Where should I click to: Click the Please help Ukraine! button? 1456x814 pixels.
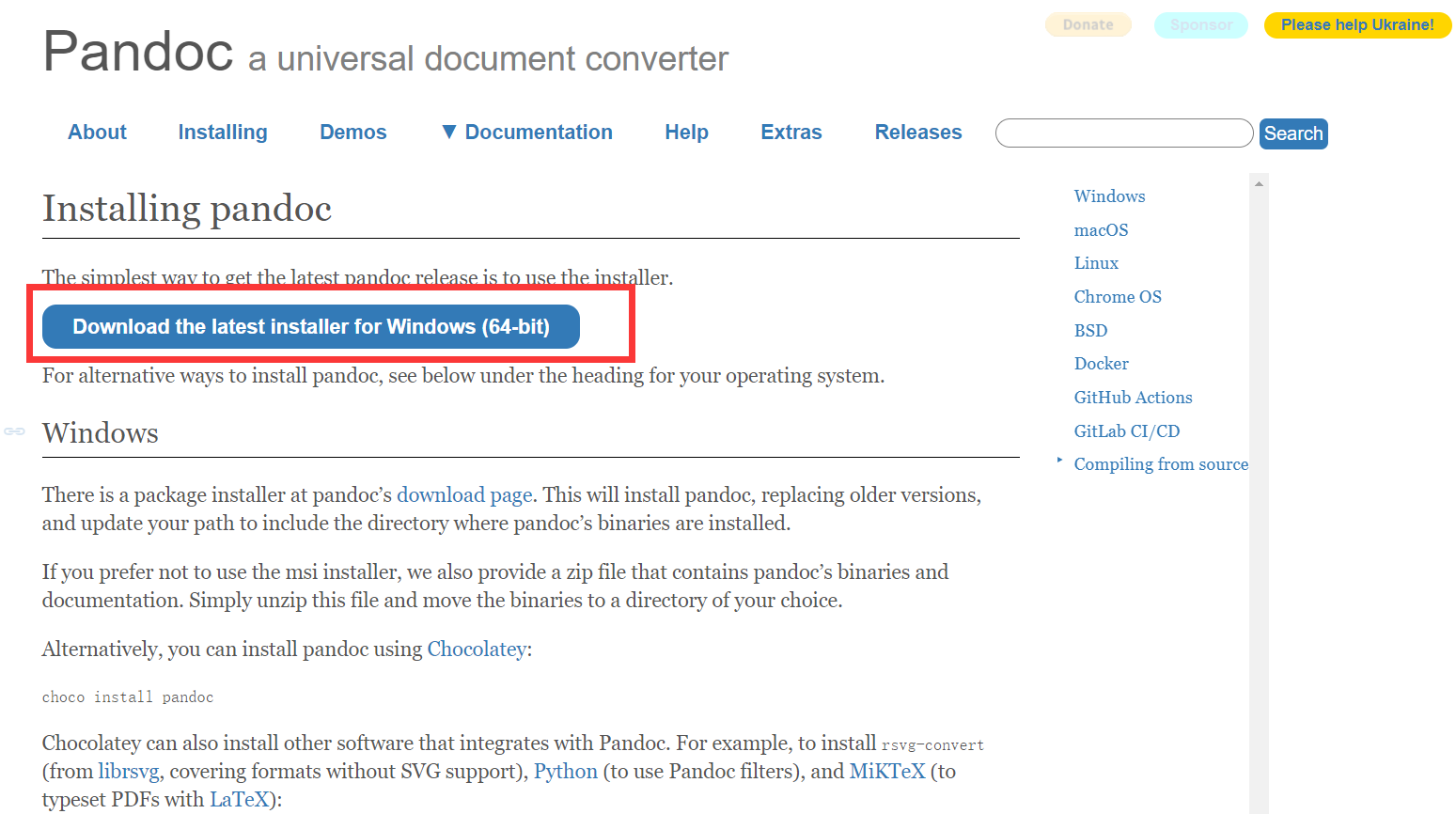tap(1357, 25)
